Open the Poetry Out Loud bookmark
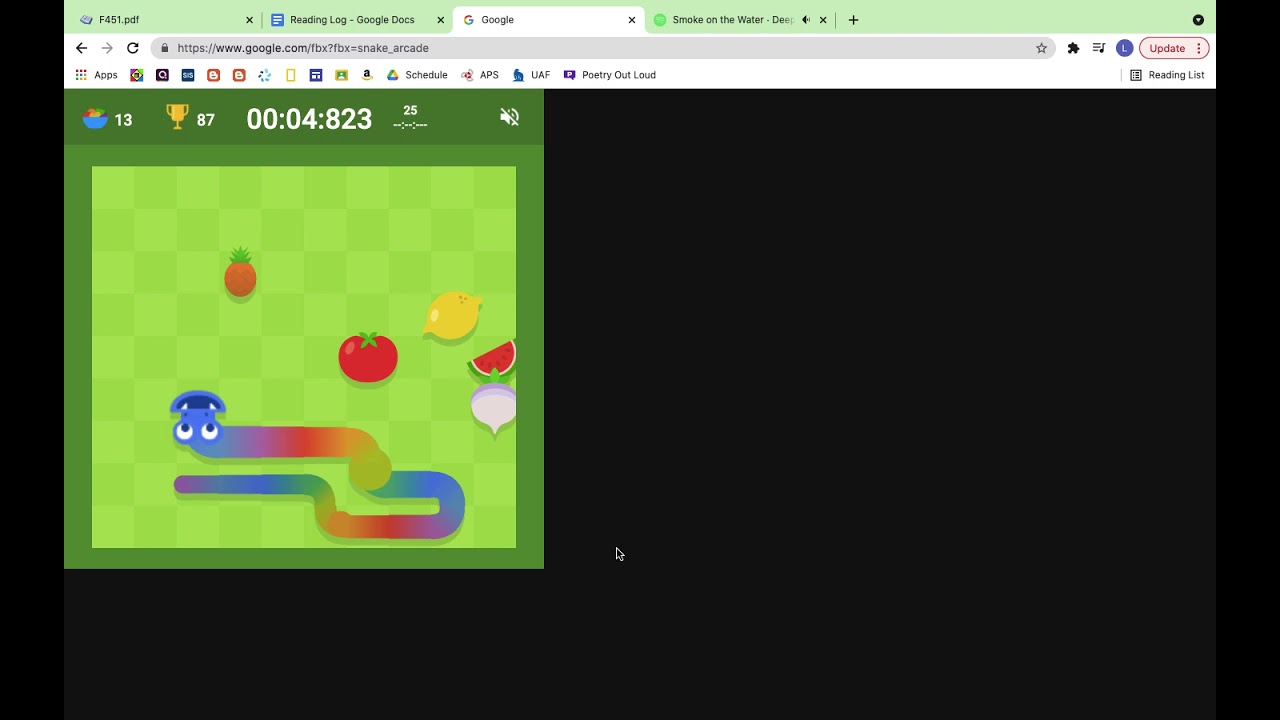 [610, 75]
